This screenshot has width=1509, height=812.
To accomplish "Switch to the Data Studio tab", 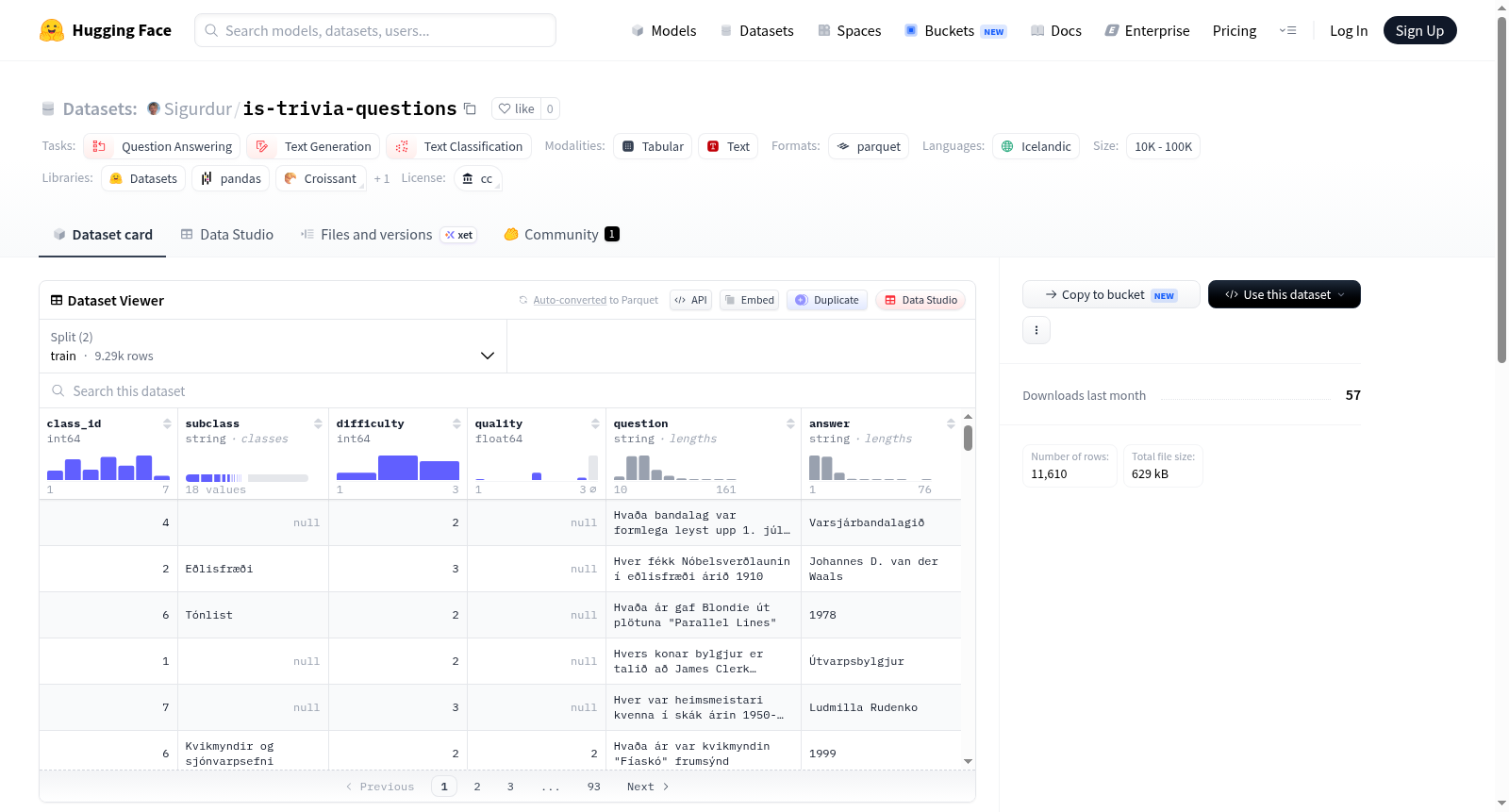I will click(x=227, y=234).
